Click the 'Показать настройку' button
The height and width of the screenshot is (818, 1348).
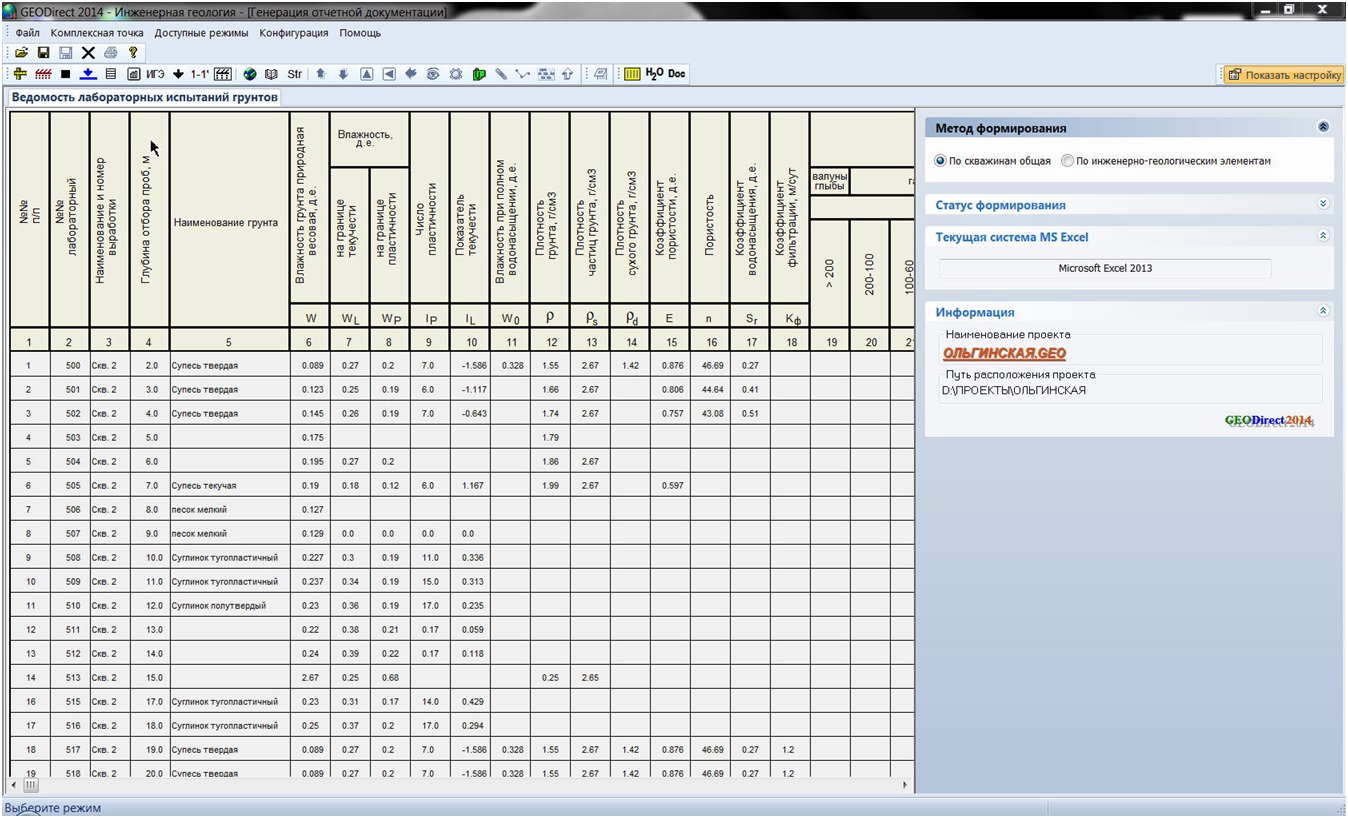1284,74
